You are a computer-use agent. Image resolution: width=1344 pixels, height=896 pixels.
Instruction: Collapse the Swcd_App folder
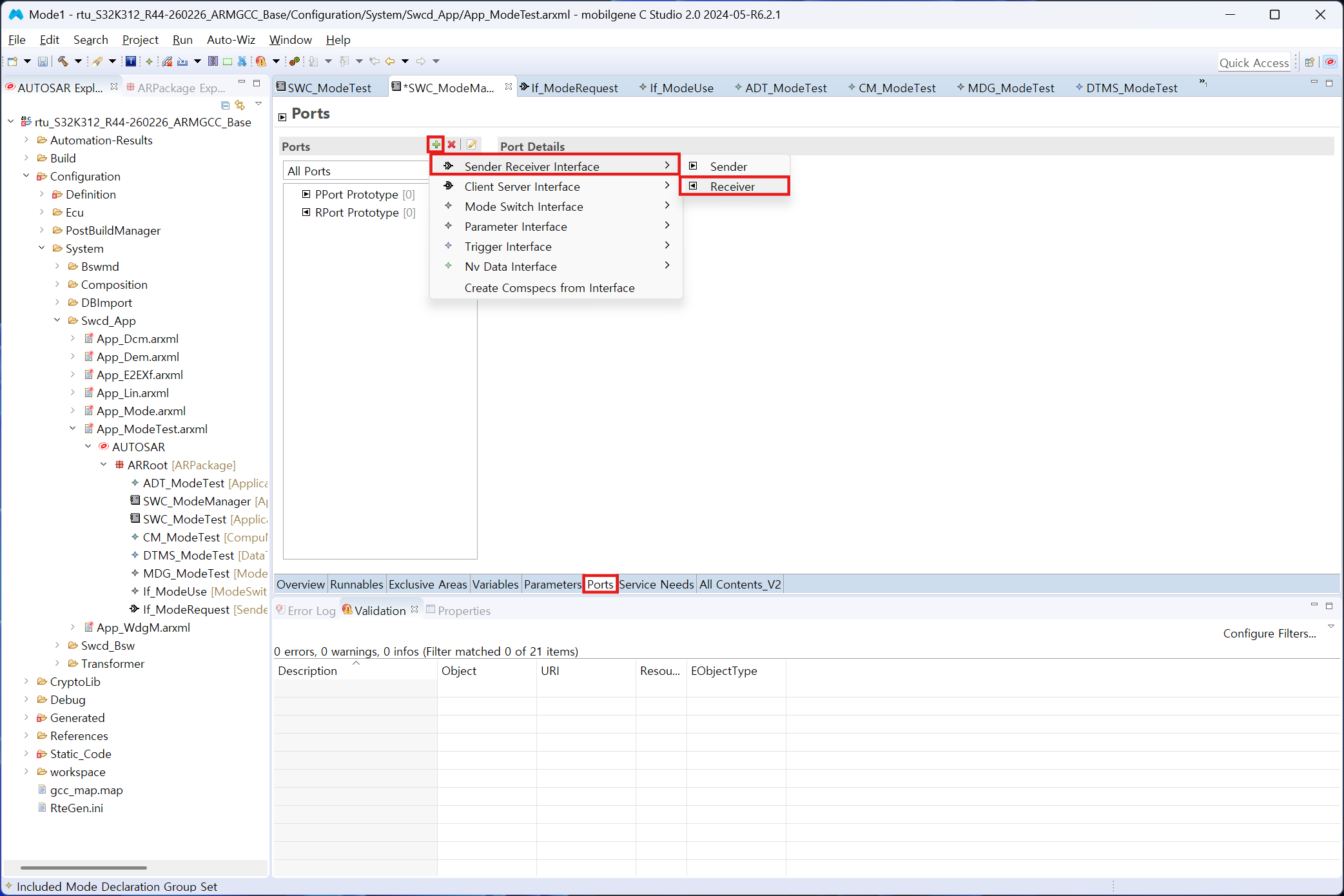[57, 320]
